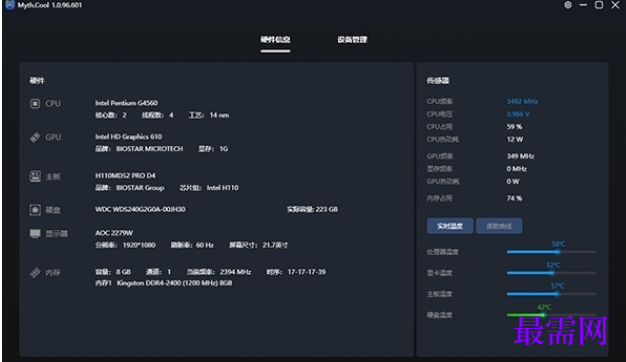Click the Myth.Cool app logo icon
This screenshot has width=626, height=362.
pos(10,5)
